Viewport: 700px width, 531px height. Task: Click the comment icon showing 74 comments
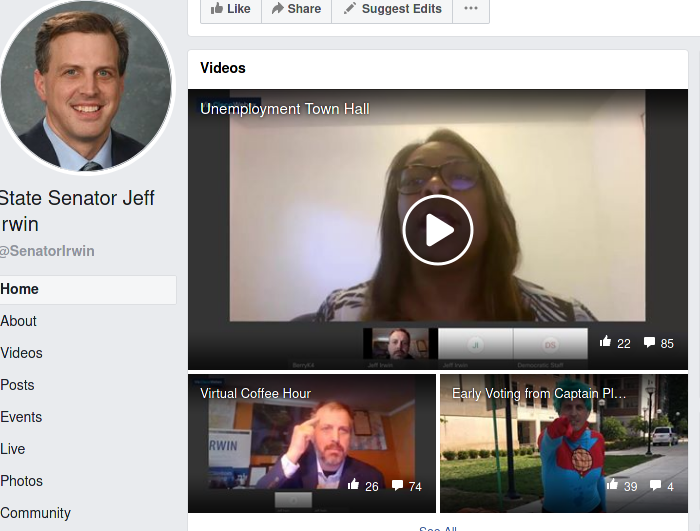(x=397, y=485)
